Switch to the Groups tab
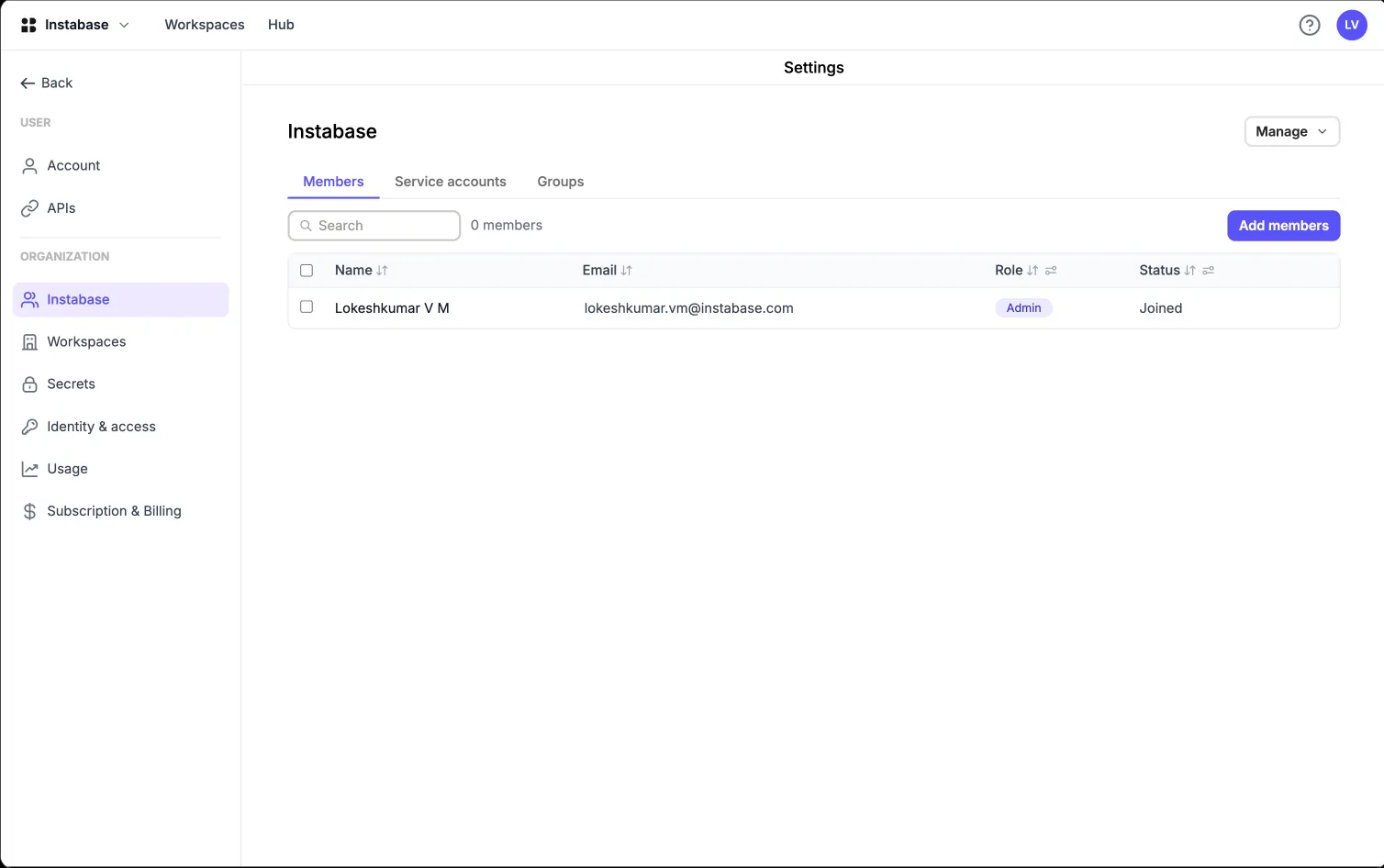 tap(561, 182)
